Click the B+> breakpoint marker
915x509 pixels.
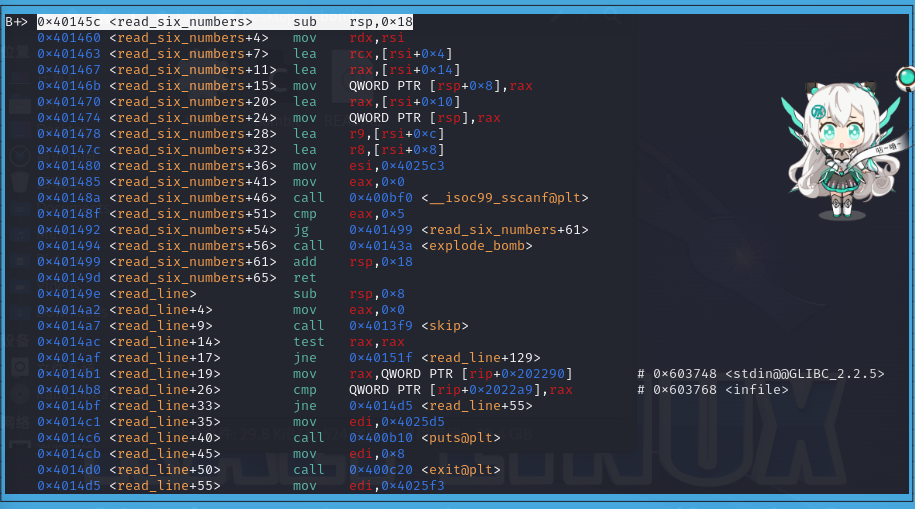(16, 21)
